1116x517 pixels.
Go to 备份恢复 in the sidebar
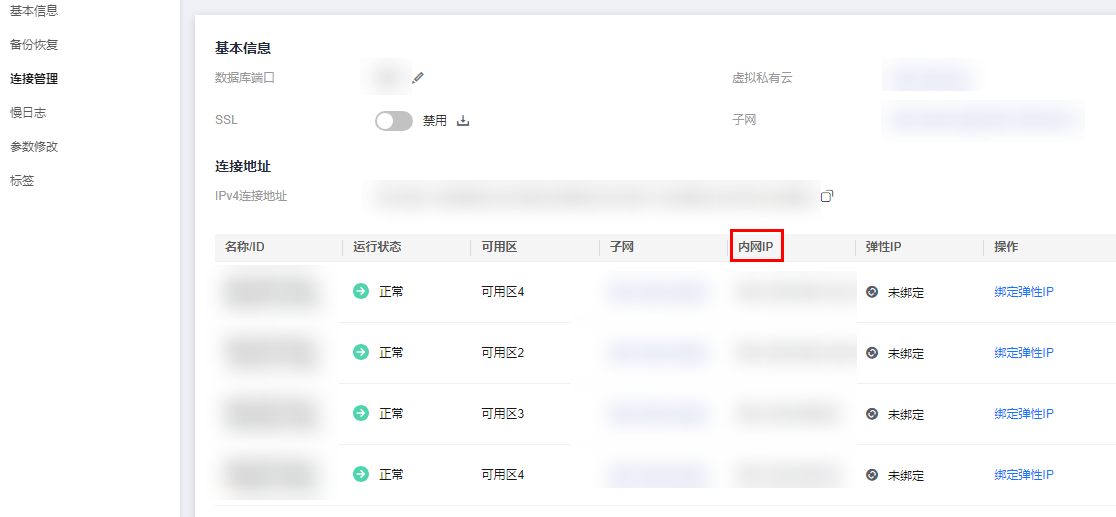tap(34, 45)
